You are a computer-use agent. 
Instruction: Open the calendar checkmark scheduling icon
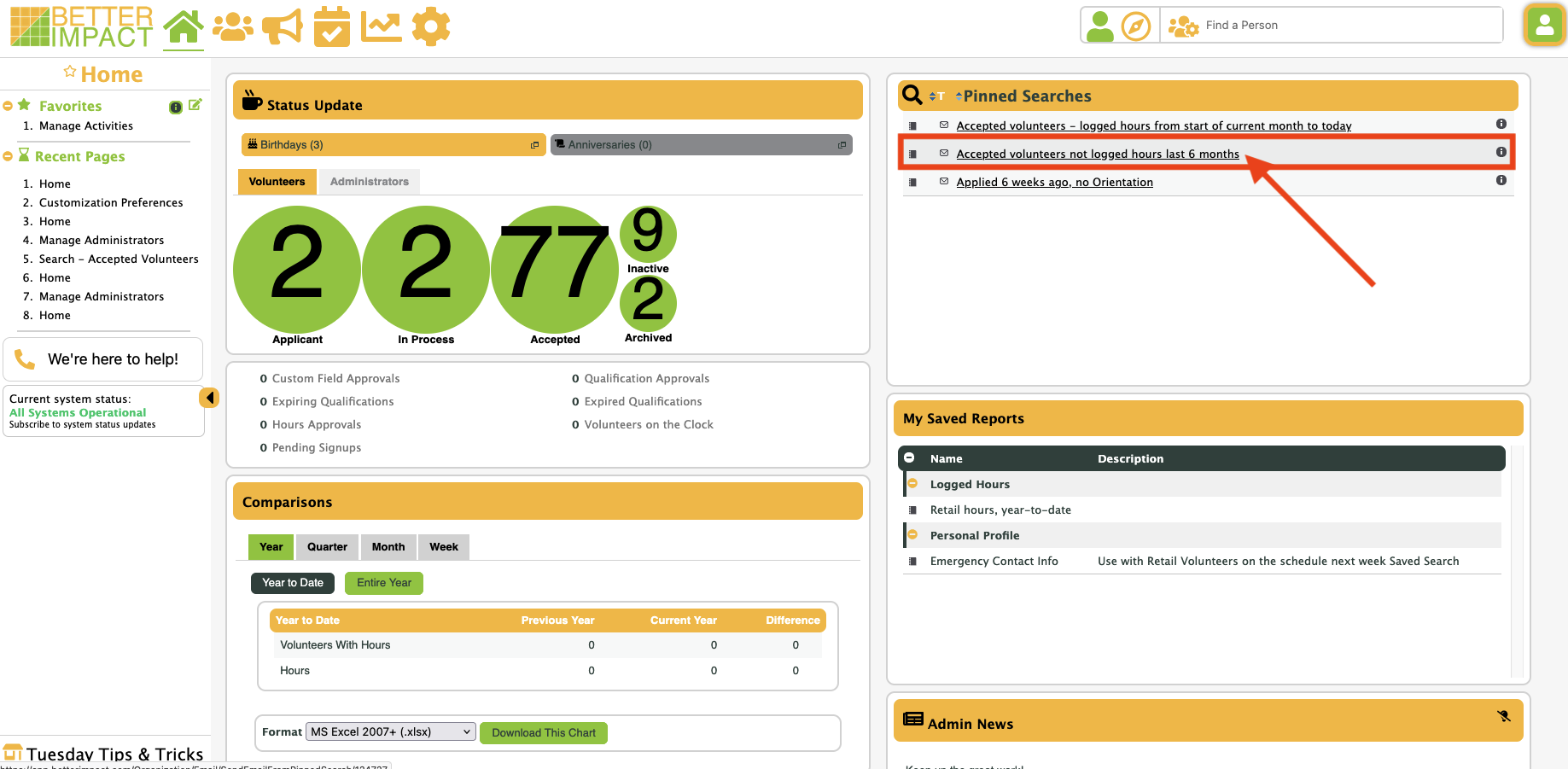point(331,27)
